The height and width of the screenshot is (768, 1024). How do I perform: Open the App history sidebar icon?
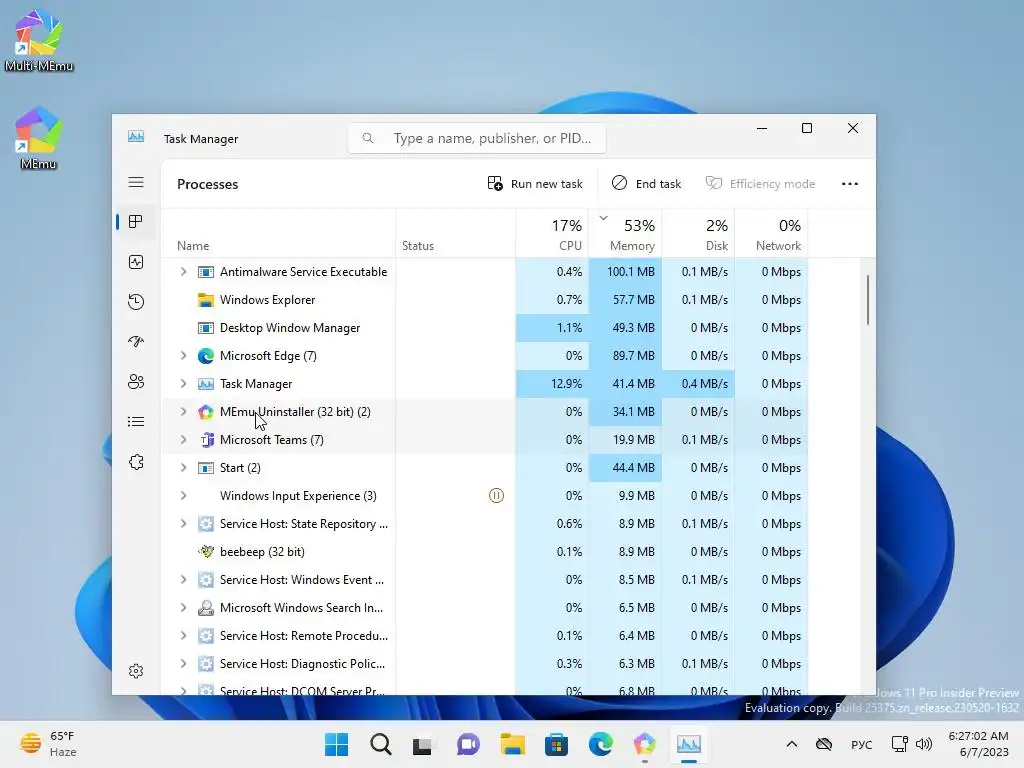[x=136, y=302]
